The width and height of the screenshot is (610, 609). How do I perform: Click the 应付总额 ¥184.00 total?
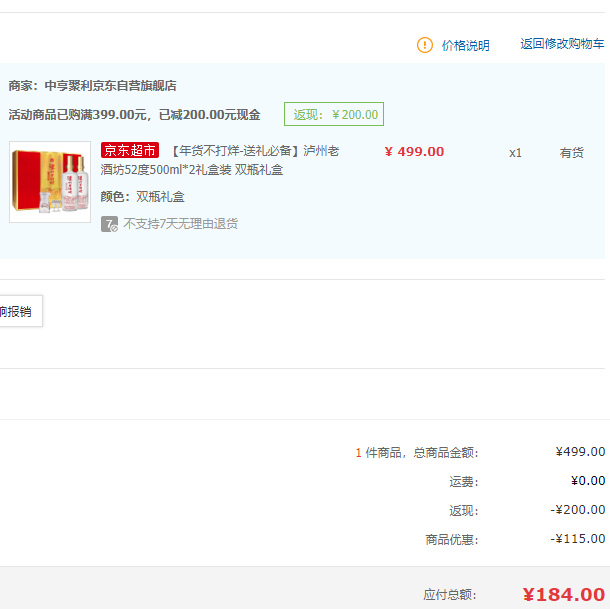pos(564,594)
